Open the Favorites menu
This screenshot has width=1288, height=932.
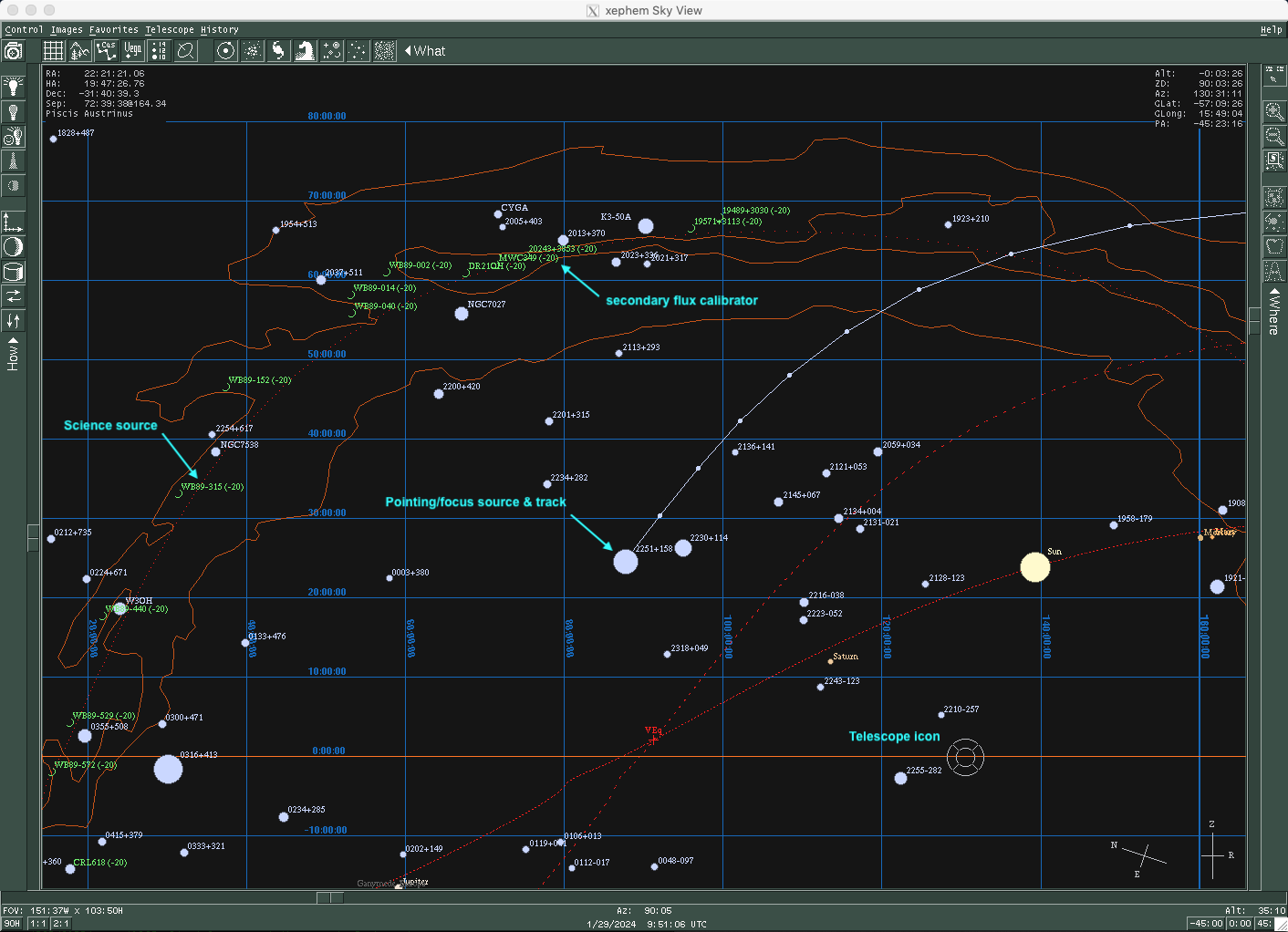point(114,30)
